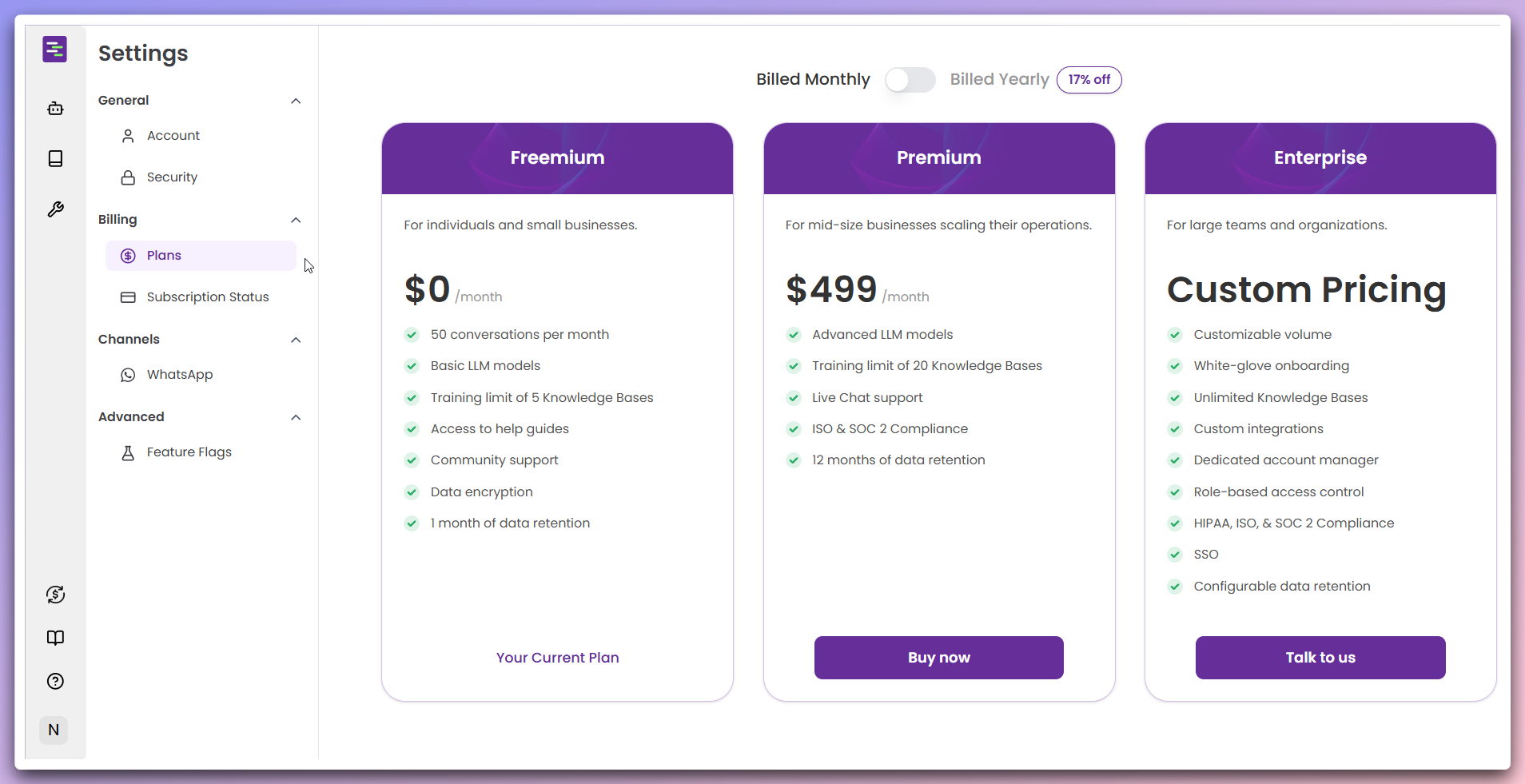Toggle billing from monthly to yearly

tap(910, 80)
